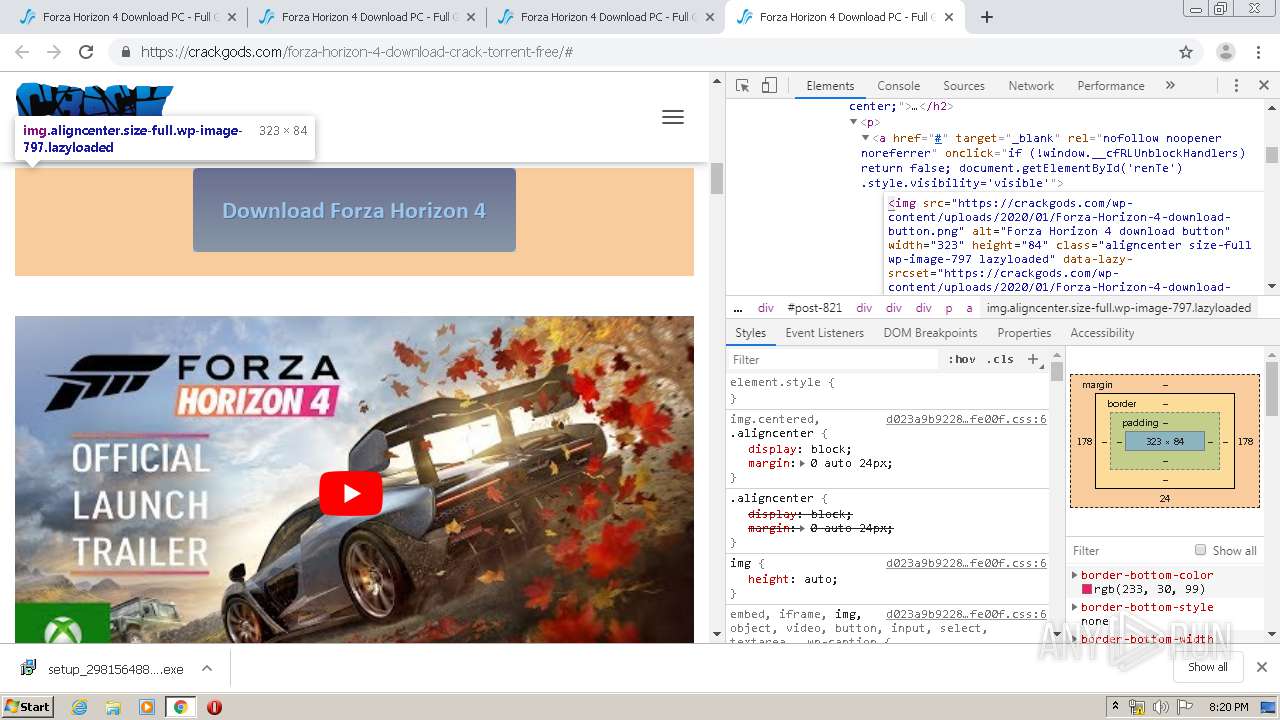Screen dimensions: 1280x720
Task: Toggle the device toolbar icon
Action: coord(769,86)
